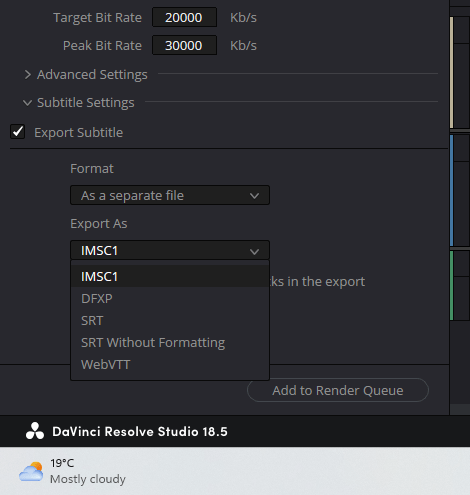The width and height of the screenshot is (470, 495).
Task: Click the DaVinci Resolve Studio 18.5 title
Action: click(140, 431)
